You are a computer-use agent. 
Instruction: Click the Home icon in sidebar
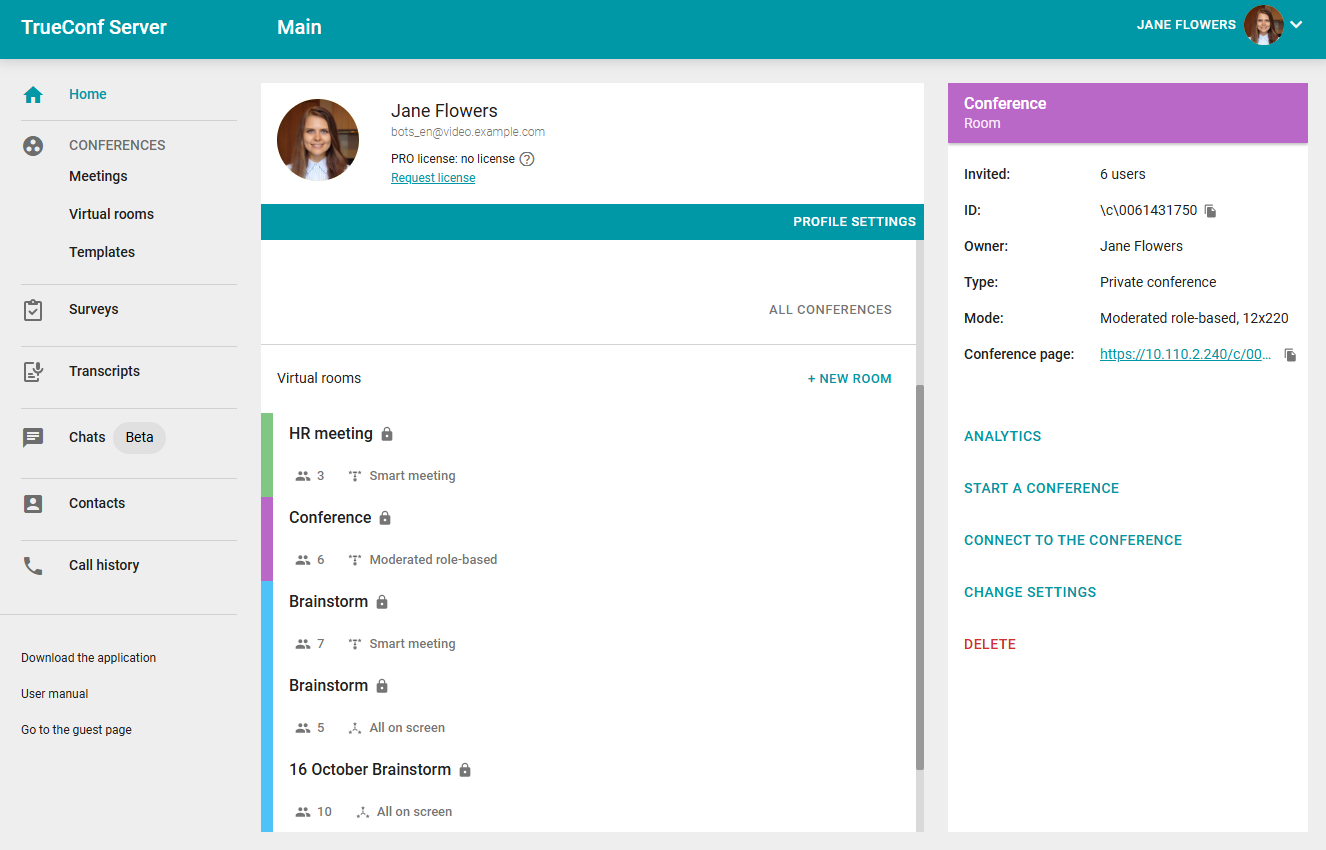(33, 95)
